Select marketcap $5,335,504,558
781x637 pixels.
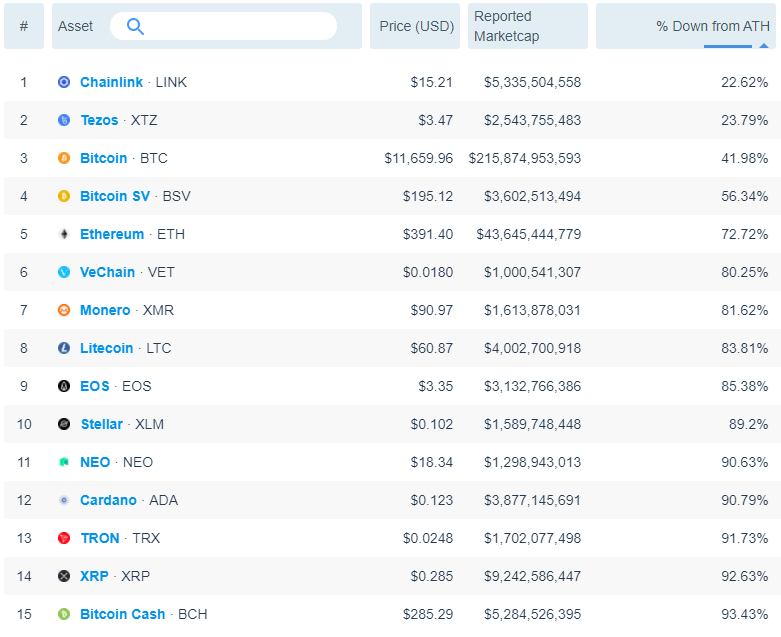(532, 82)
